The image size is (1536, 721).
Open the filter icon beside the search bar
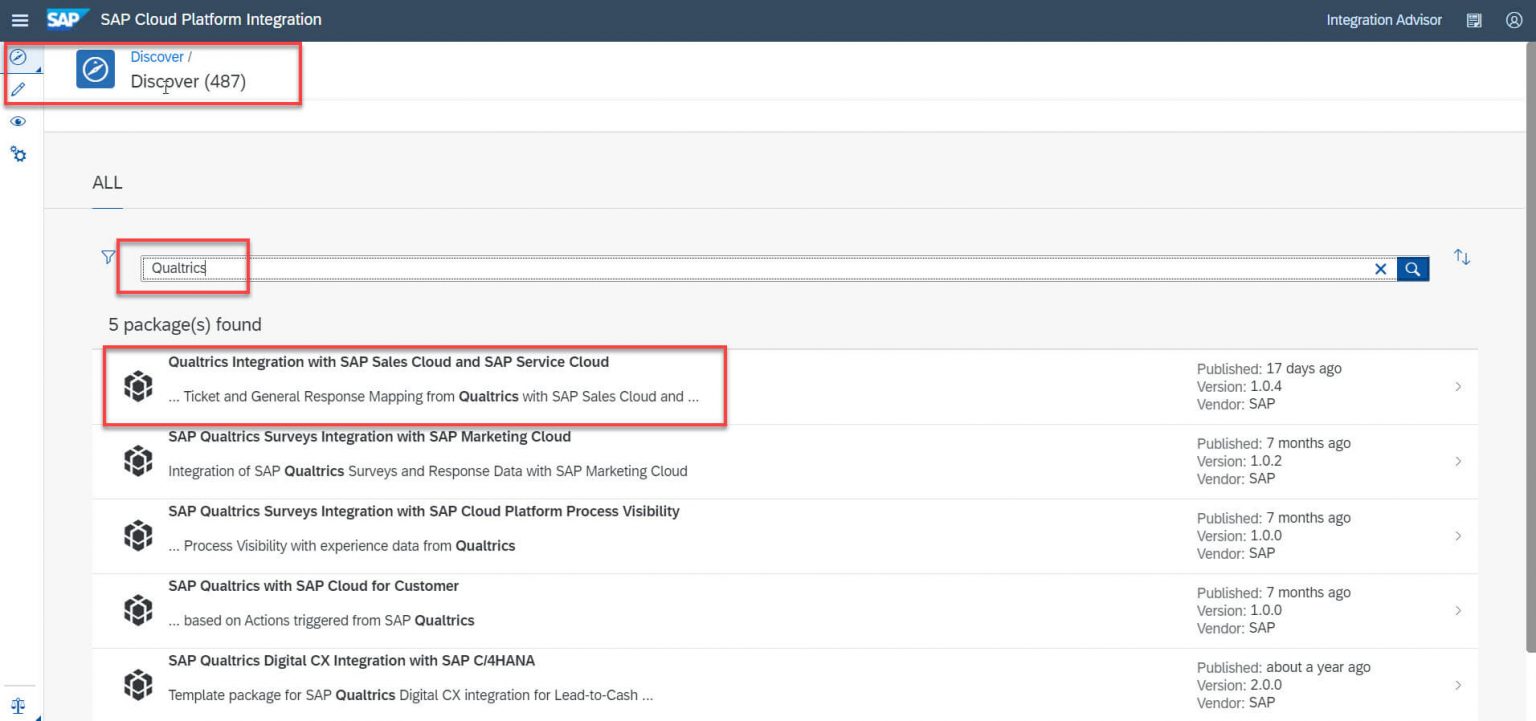pyautogui.click(x=107, y=257)
